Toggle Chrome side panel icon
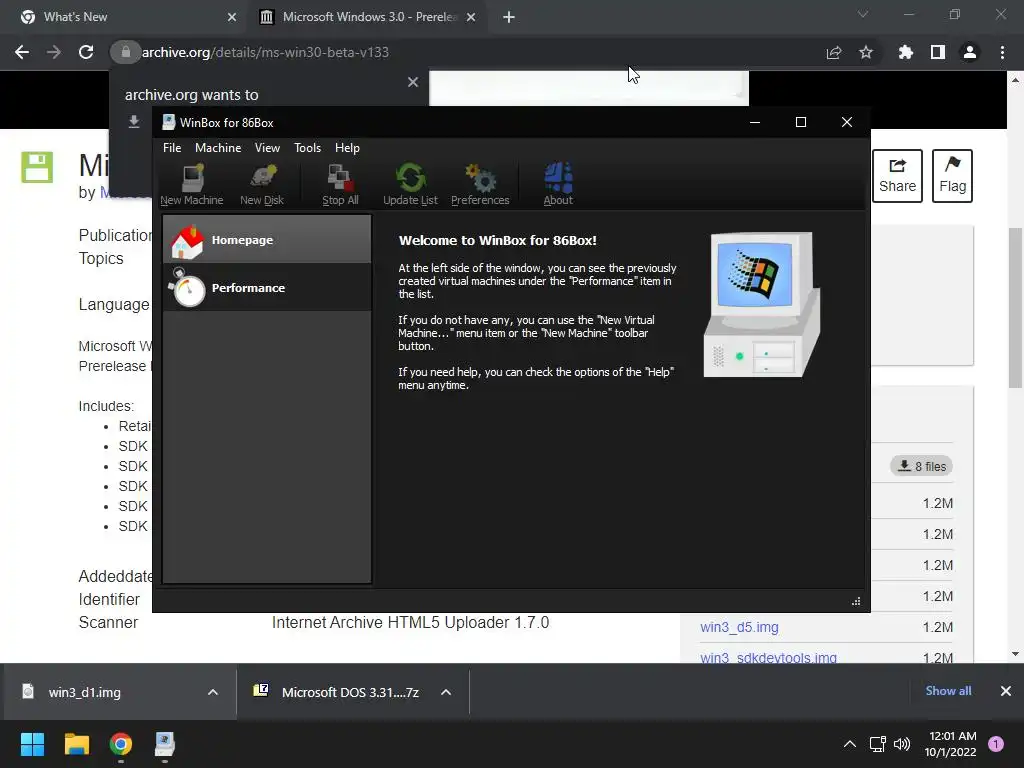Screen dimensions: 1024x768 click(x=938, y=52)
